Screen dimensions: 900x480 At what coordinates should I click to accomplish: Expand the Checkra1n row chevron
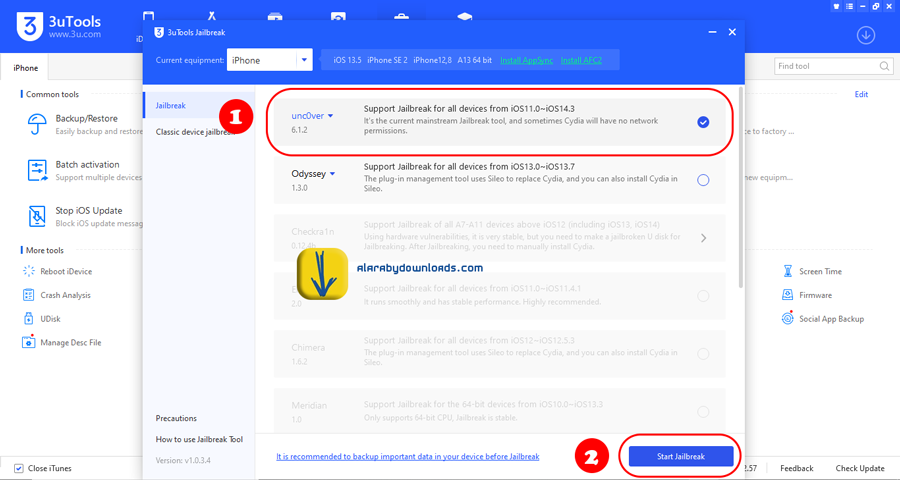pyautogui.click(x=704, y=238)
